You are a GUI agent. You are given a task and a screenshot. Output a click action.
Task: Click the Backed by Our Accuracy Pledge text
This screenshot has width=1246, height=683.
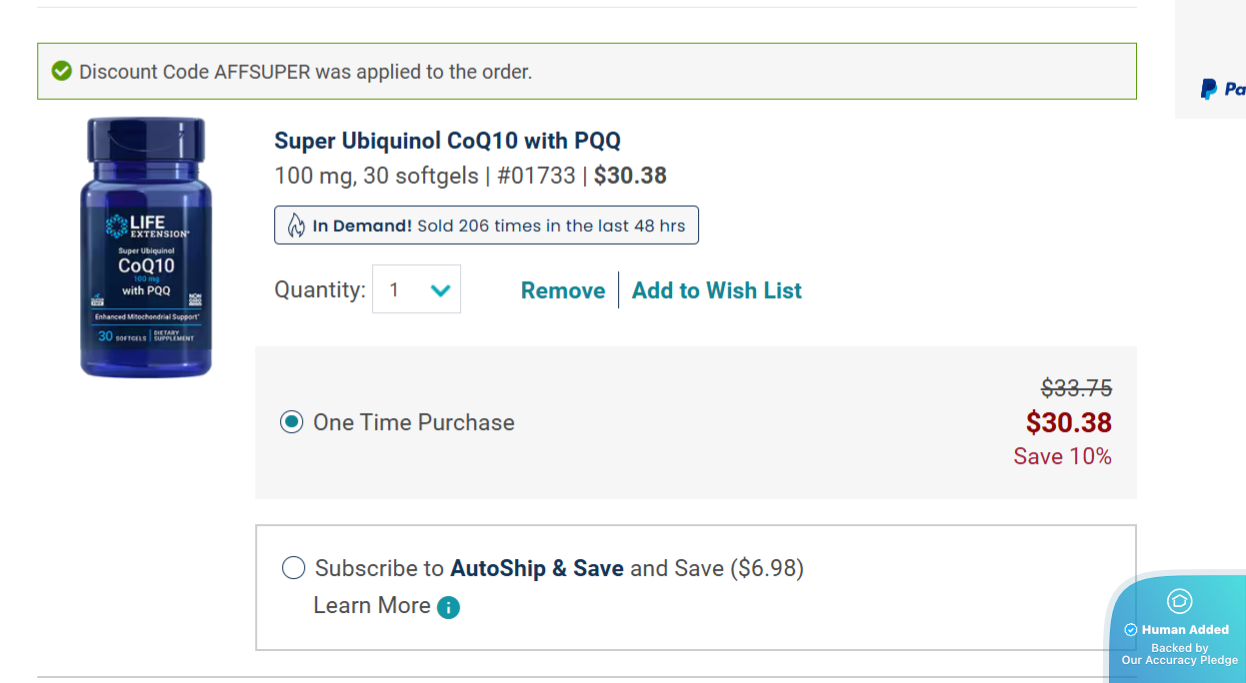[x=1180, y=654]
